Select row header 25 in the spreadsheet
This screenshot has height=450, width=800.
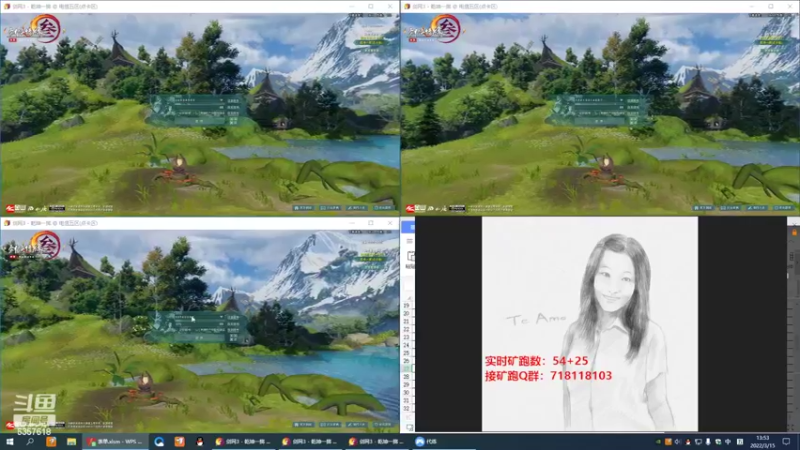coord(407,353)
